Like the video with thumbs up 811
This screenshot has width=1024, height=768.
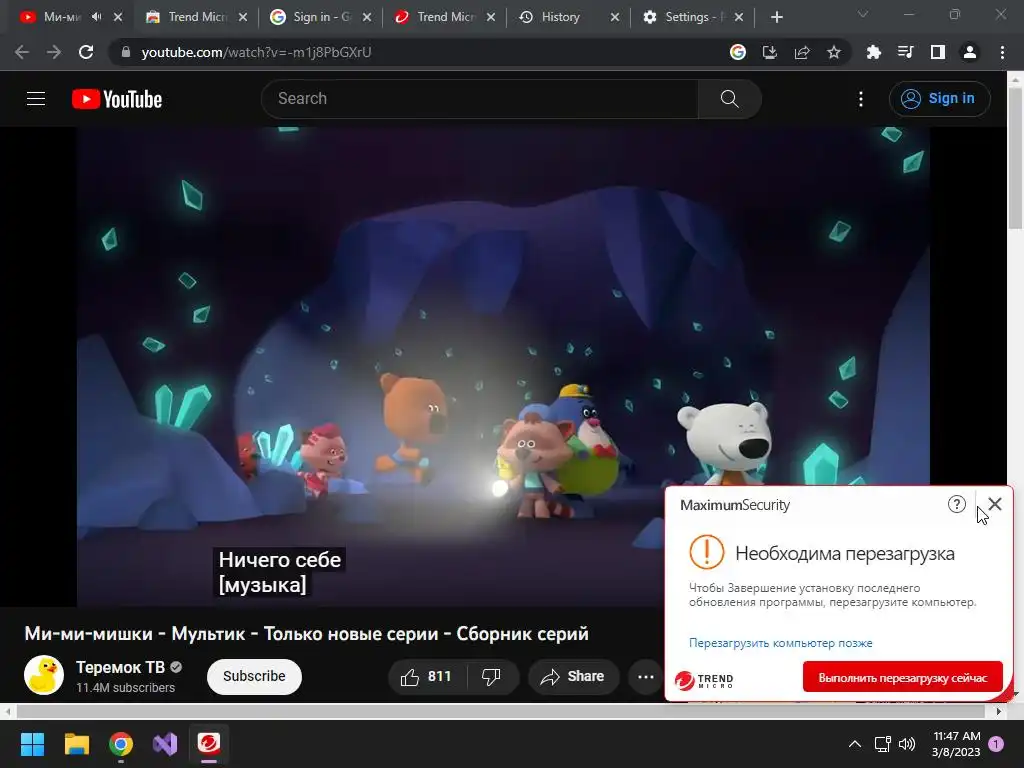click(x=428, y=677)
